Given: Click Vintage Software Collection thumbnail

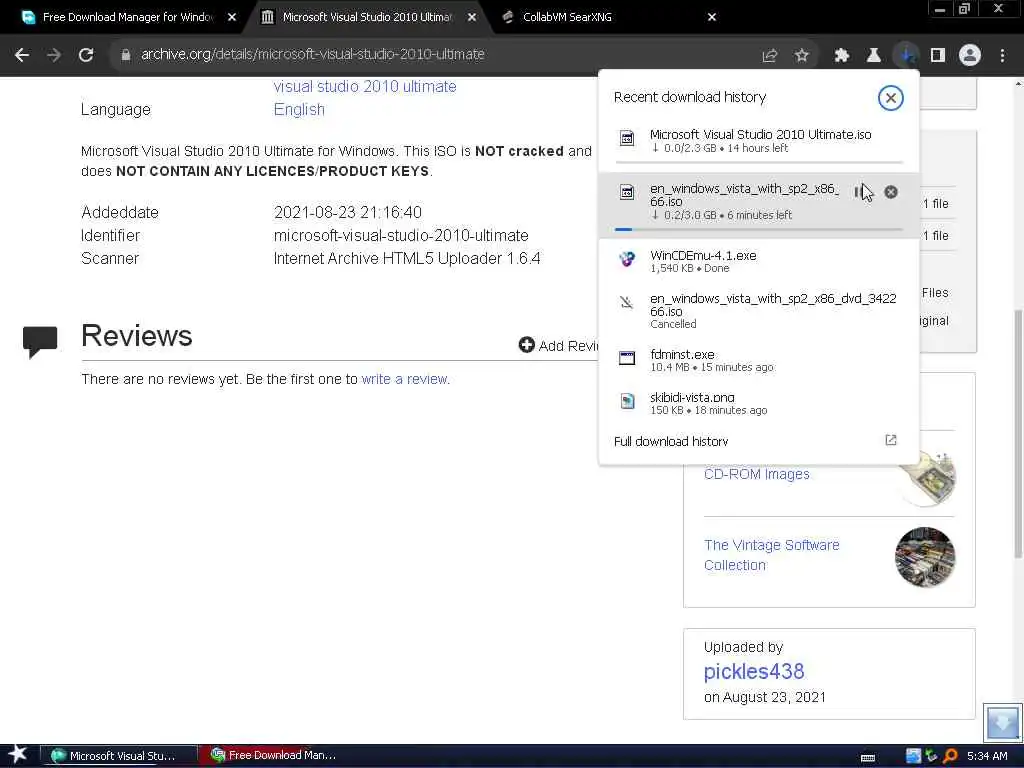Looking at the screenshot, I should point(925,557).
